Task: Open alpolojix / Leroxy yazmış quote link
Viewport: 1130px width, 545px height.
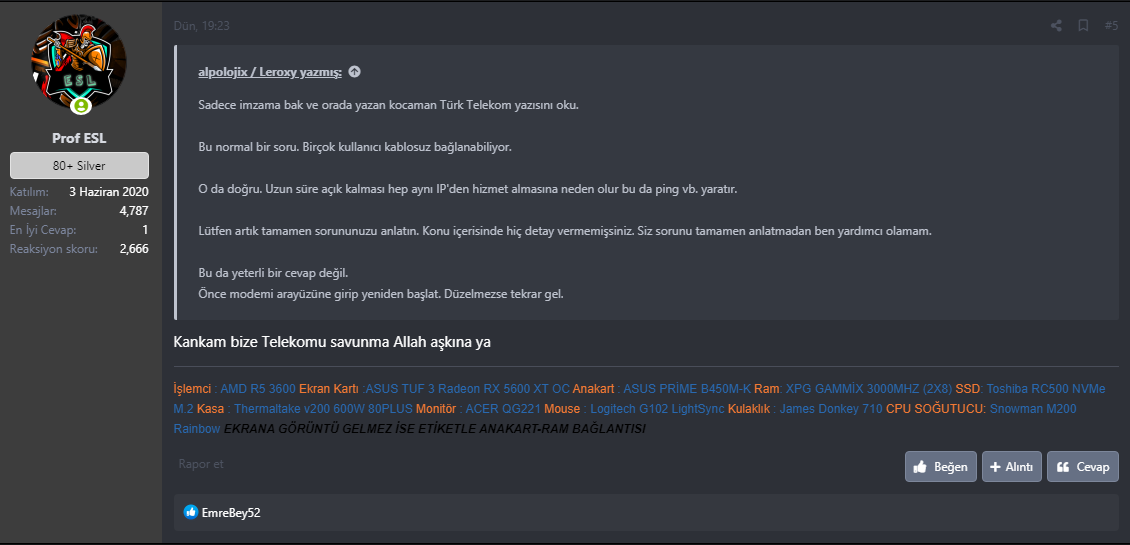Action: click(269, 72)
